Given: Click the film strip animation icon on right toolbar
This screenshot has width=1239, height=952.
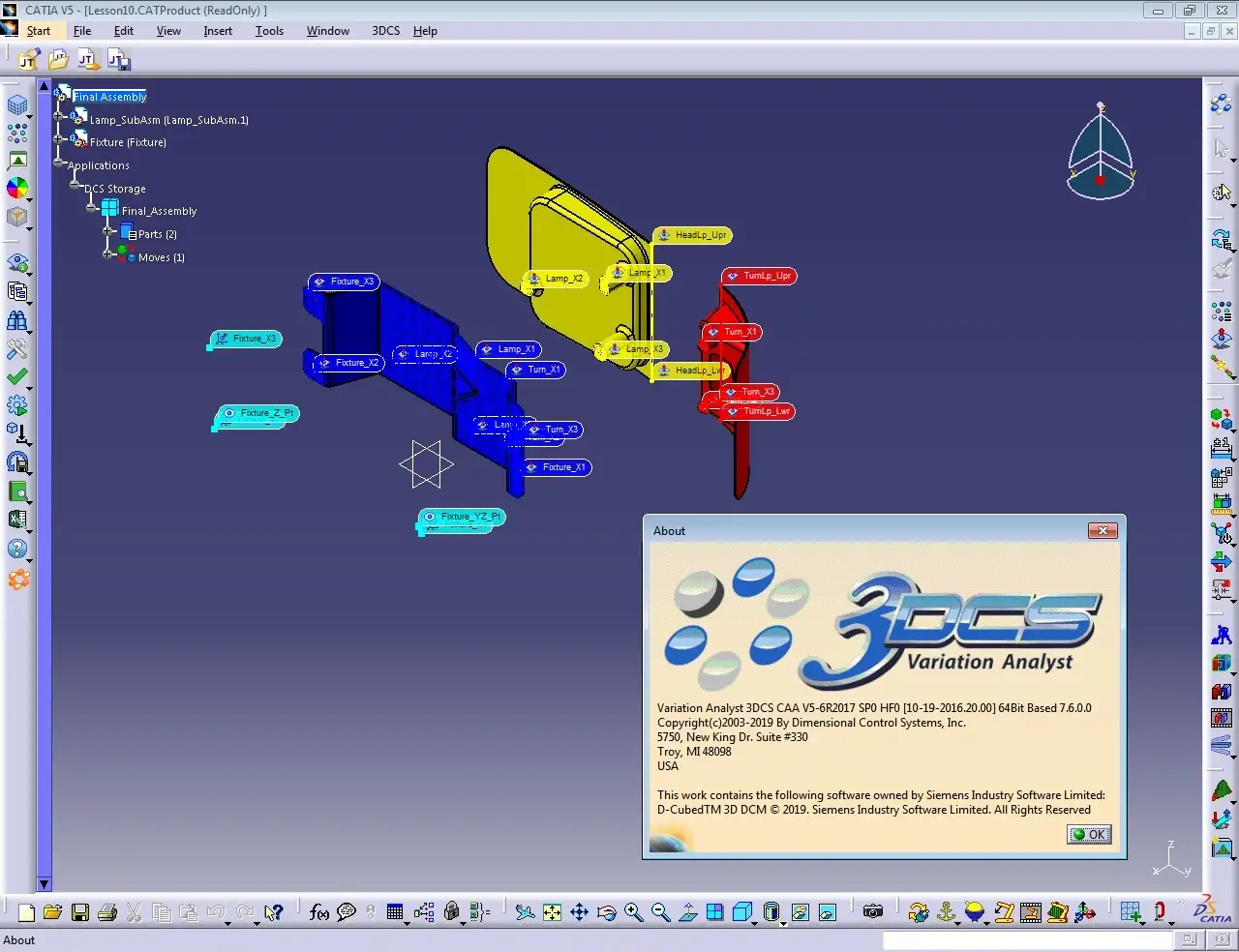Looking at the screenshot, I should (x=1222, y=718).
